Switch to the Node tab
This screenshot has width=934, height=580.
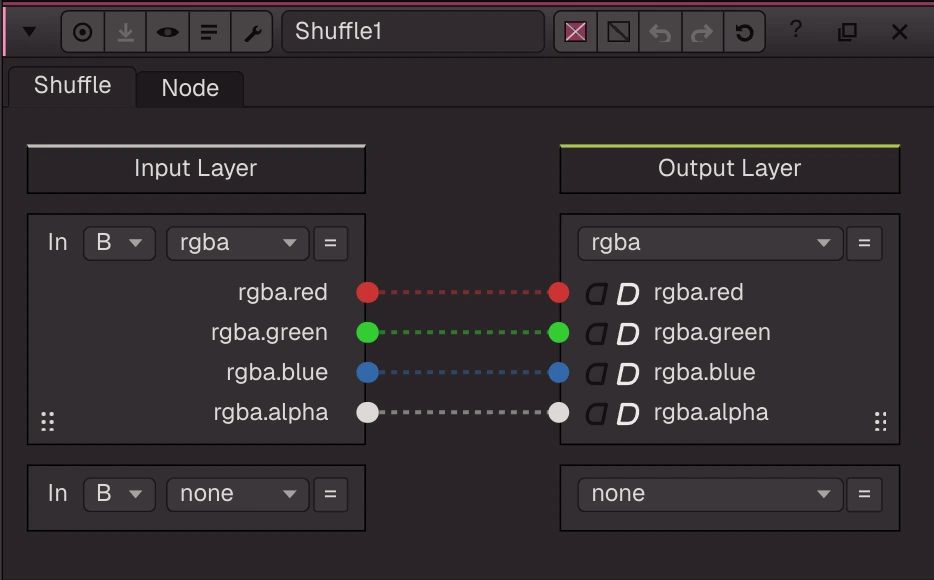[190, 88]
